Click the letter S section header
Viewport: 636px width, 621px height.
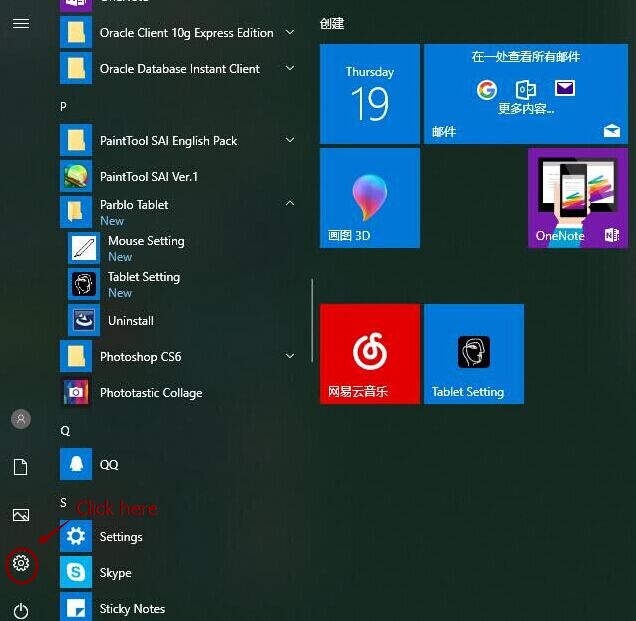pyautogui.click(x=63, y=503)
